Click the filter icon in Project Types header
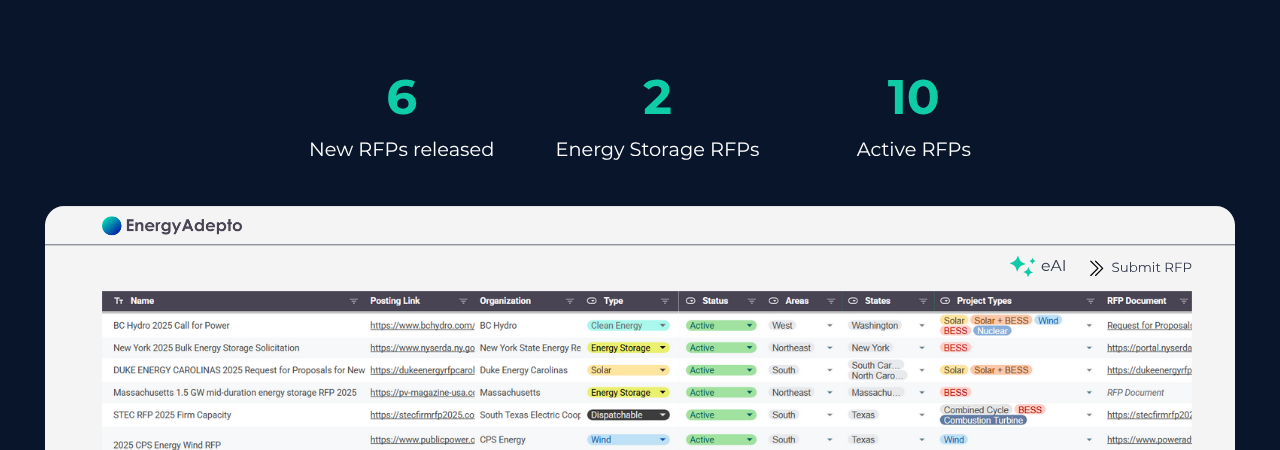 pos(1092,301)
